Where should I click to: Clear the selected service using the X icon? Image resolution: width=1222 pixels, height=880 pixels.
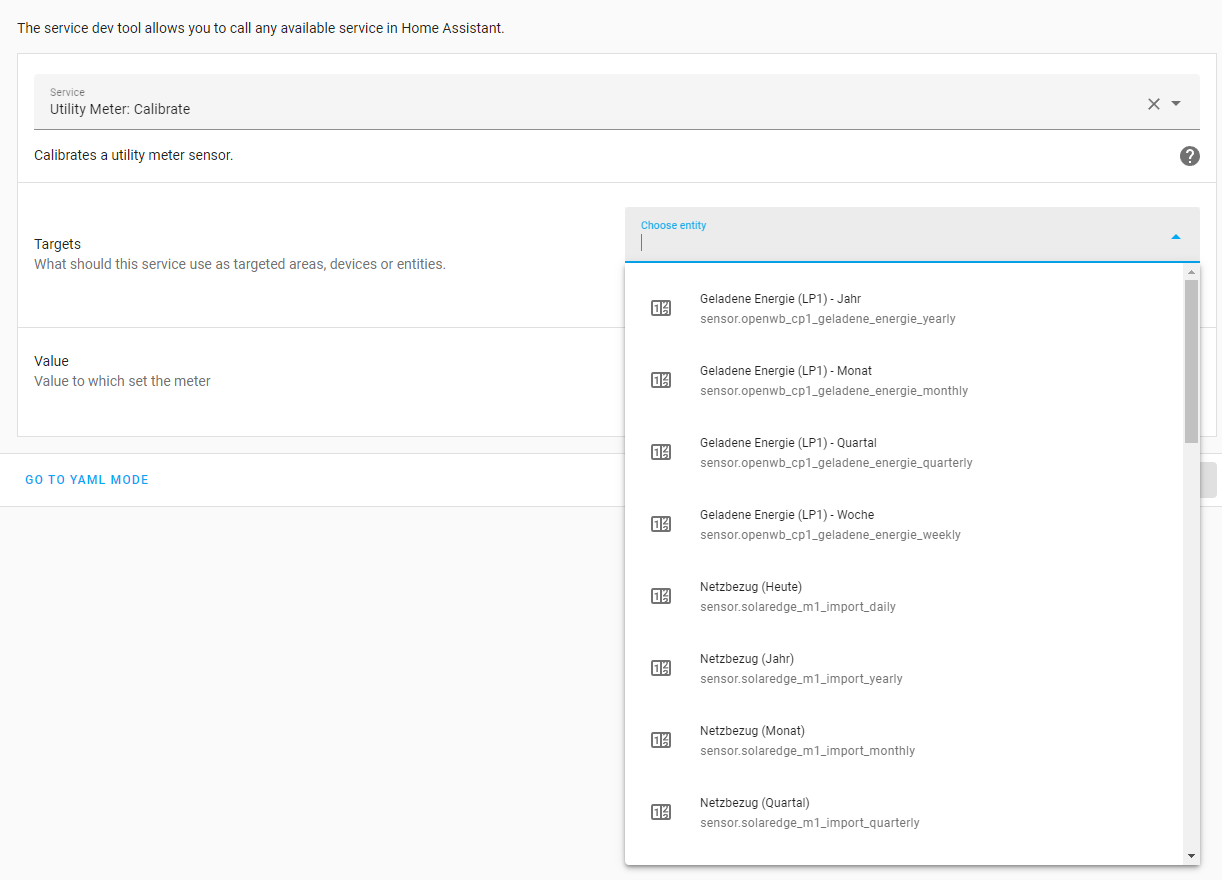tap(1153, 103)
